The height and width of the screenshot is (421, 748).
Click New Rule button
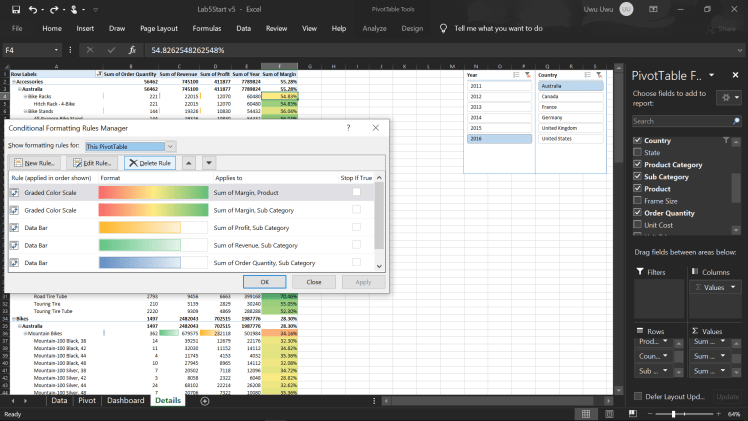click(x=35, y=162)
